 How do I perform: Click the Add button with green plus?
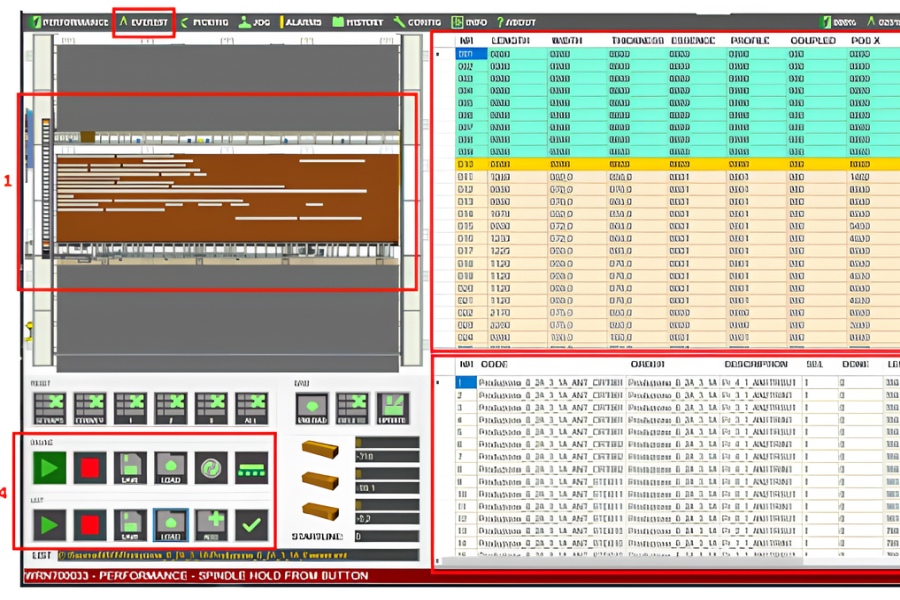click(211, 525)
